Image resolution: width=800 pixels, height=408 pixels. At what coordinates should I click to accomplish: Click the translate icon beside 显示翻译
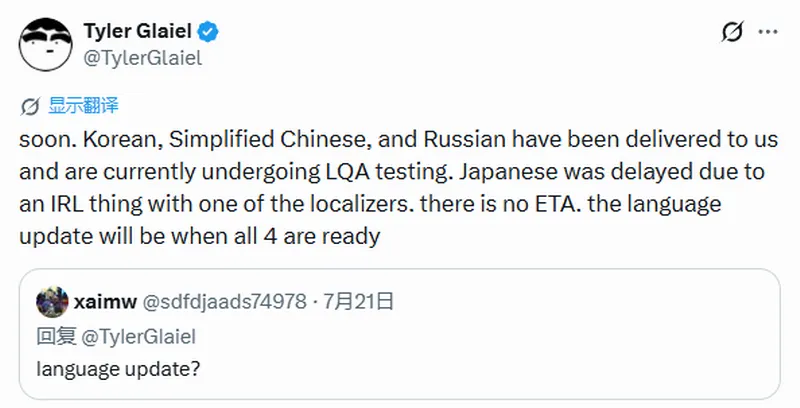30,107
